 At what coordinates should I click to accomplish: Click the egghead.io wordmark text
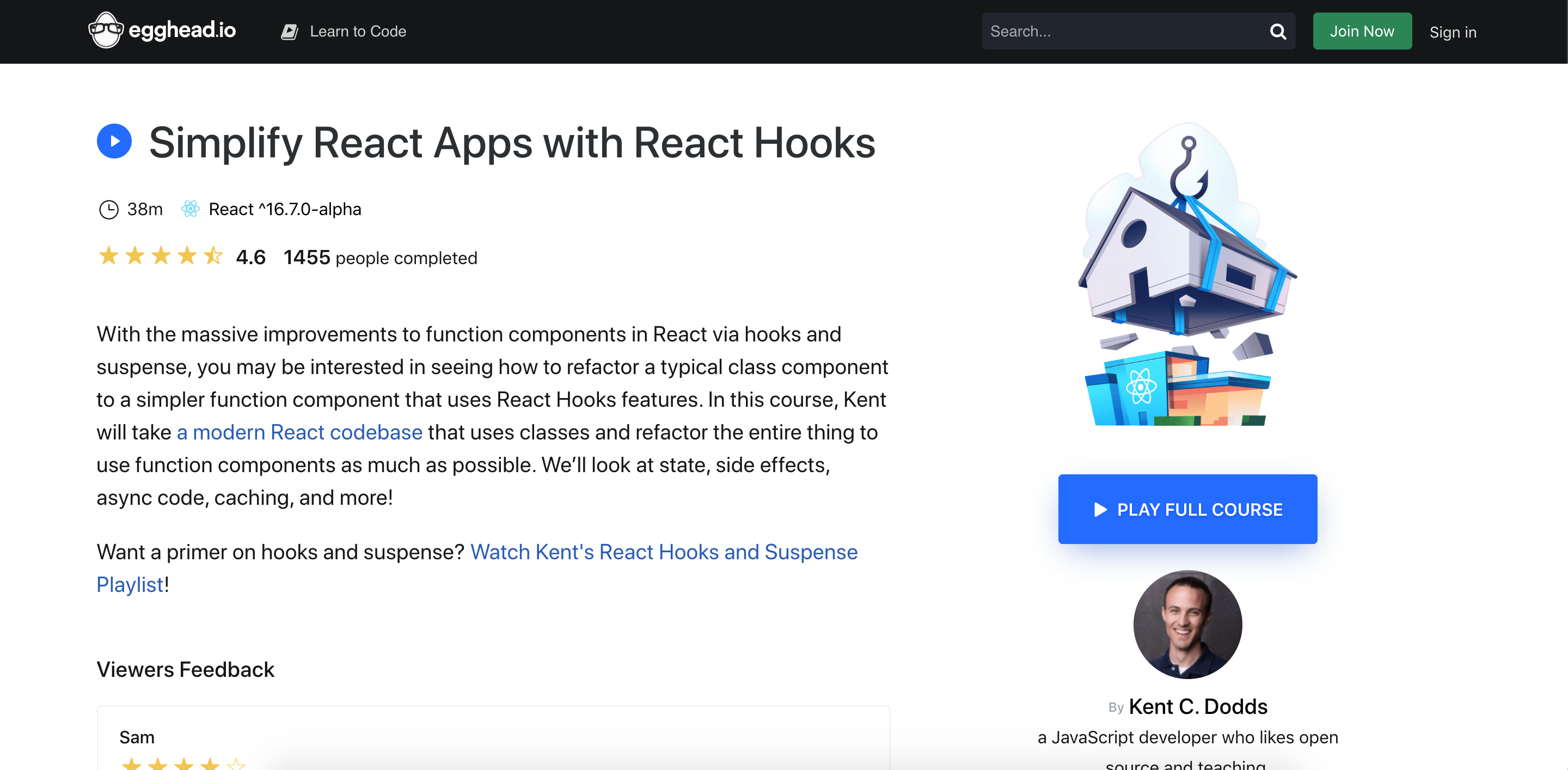[x=182, y=30]
